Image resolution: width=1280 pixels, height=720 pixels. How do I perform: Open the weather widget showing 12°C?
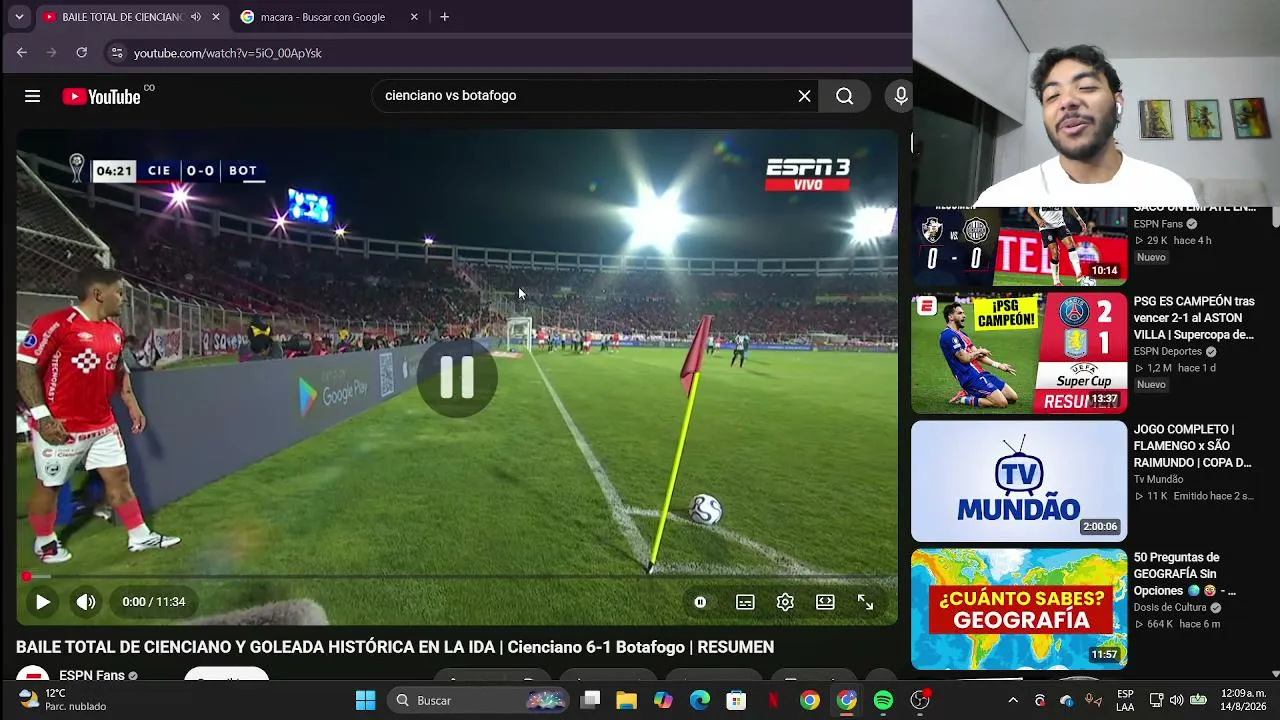coord(62,700)
